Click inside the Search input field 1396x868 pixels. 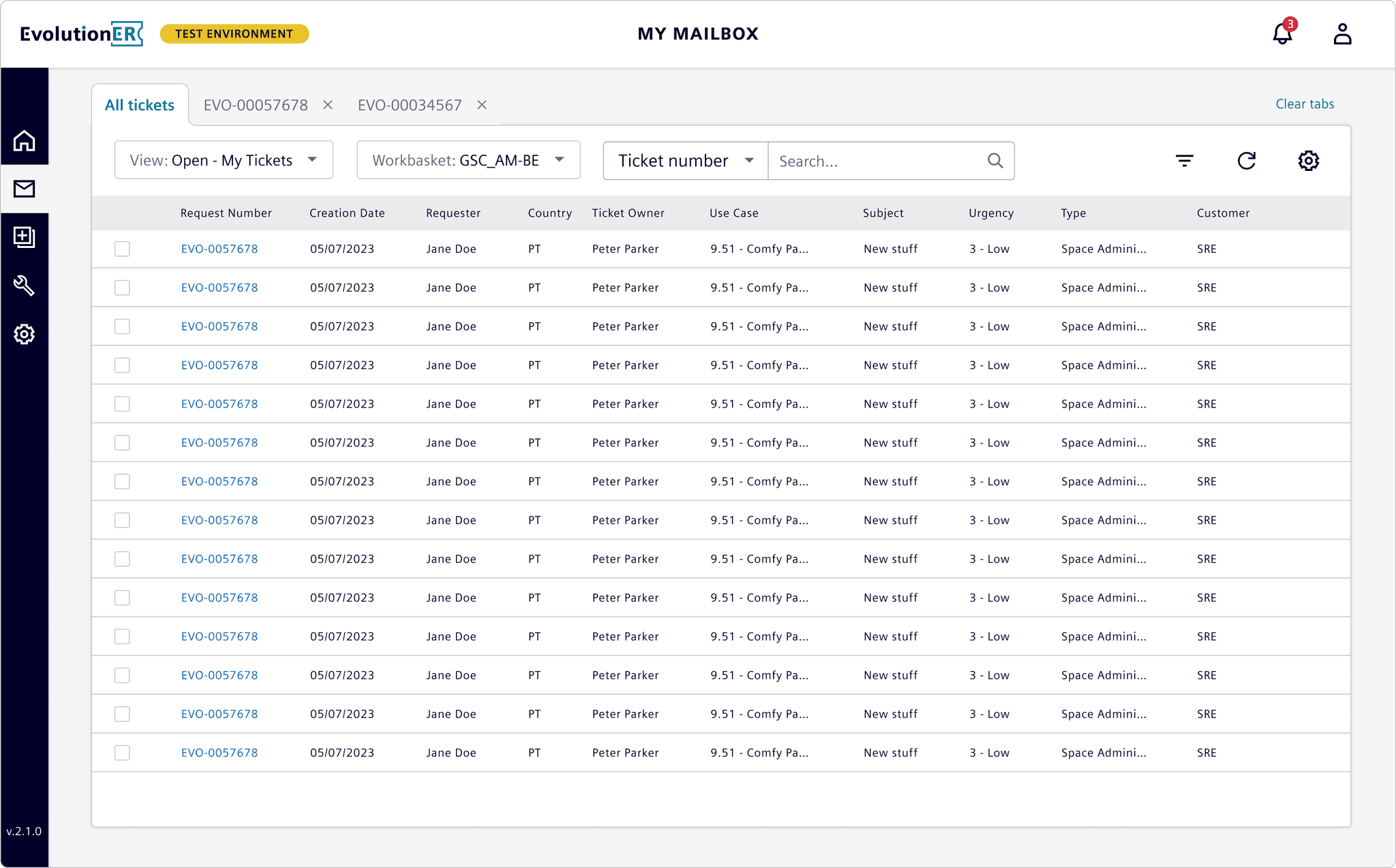pos(876,161)
